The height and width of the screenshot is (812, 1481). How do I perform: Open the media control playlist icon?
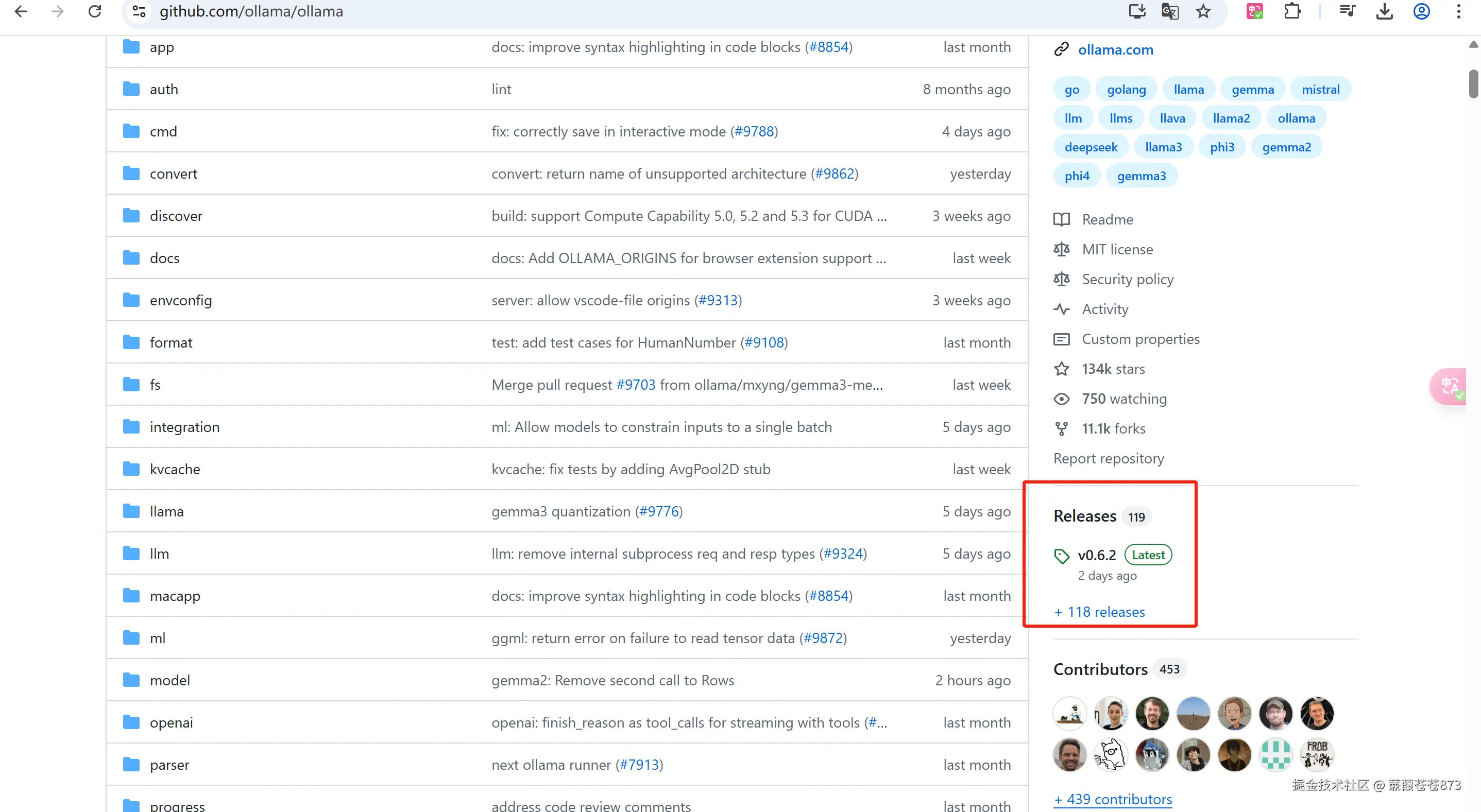tap(1347, 11)
